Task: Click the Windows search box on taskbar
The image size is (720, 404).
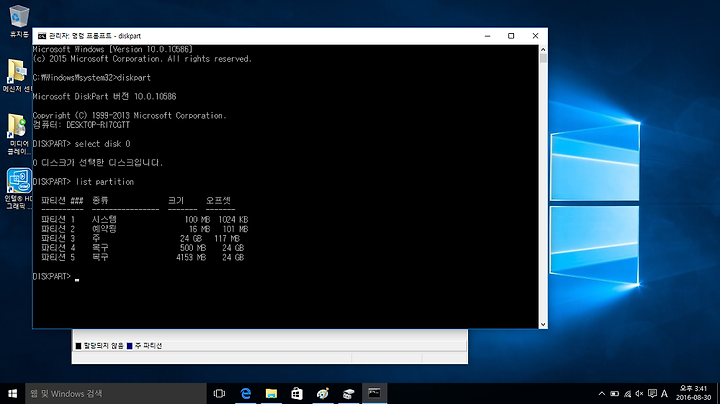Action: point(116,393)
